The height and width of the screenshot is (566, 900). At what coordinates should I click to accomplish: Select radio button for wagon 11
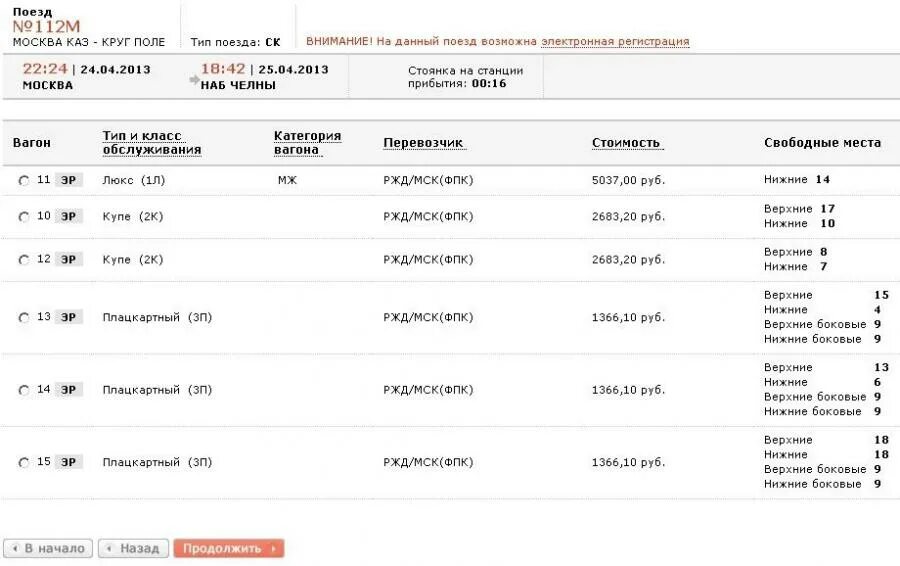(24, 181)
